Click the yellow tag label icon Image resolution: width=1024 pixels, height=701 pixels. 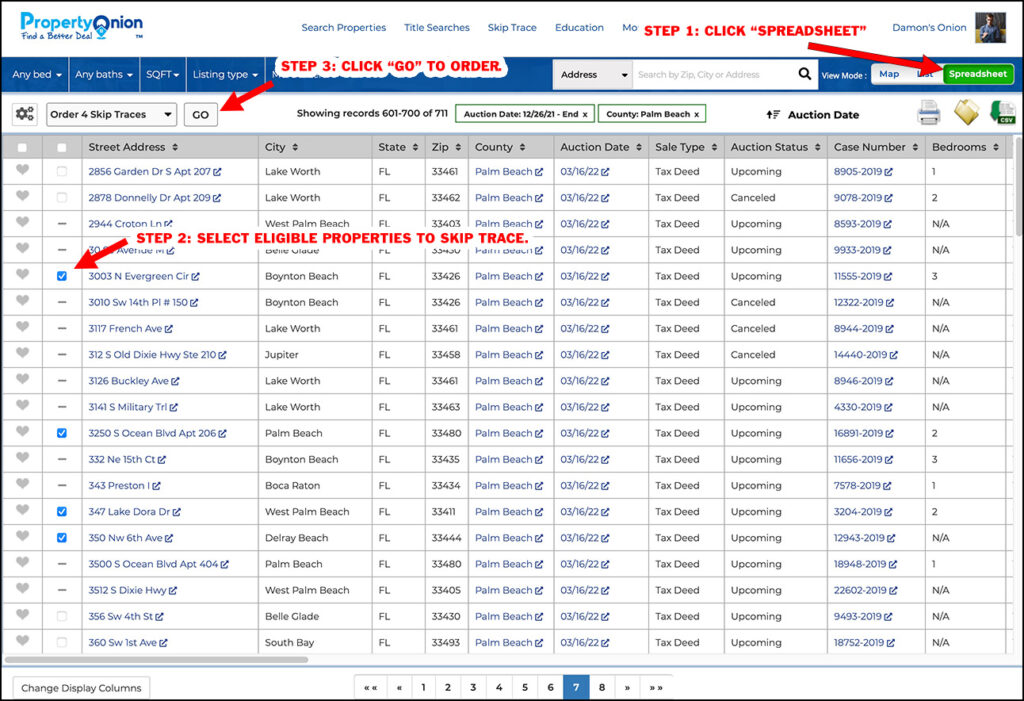point(967,112)
